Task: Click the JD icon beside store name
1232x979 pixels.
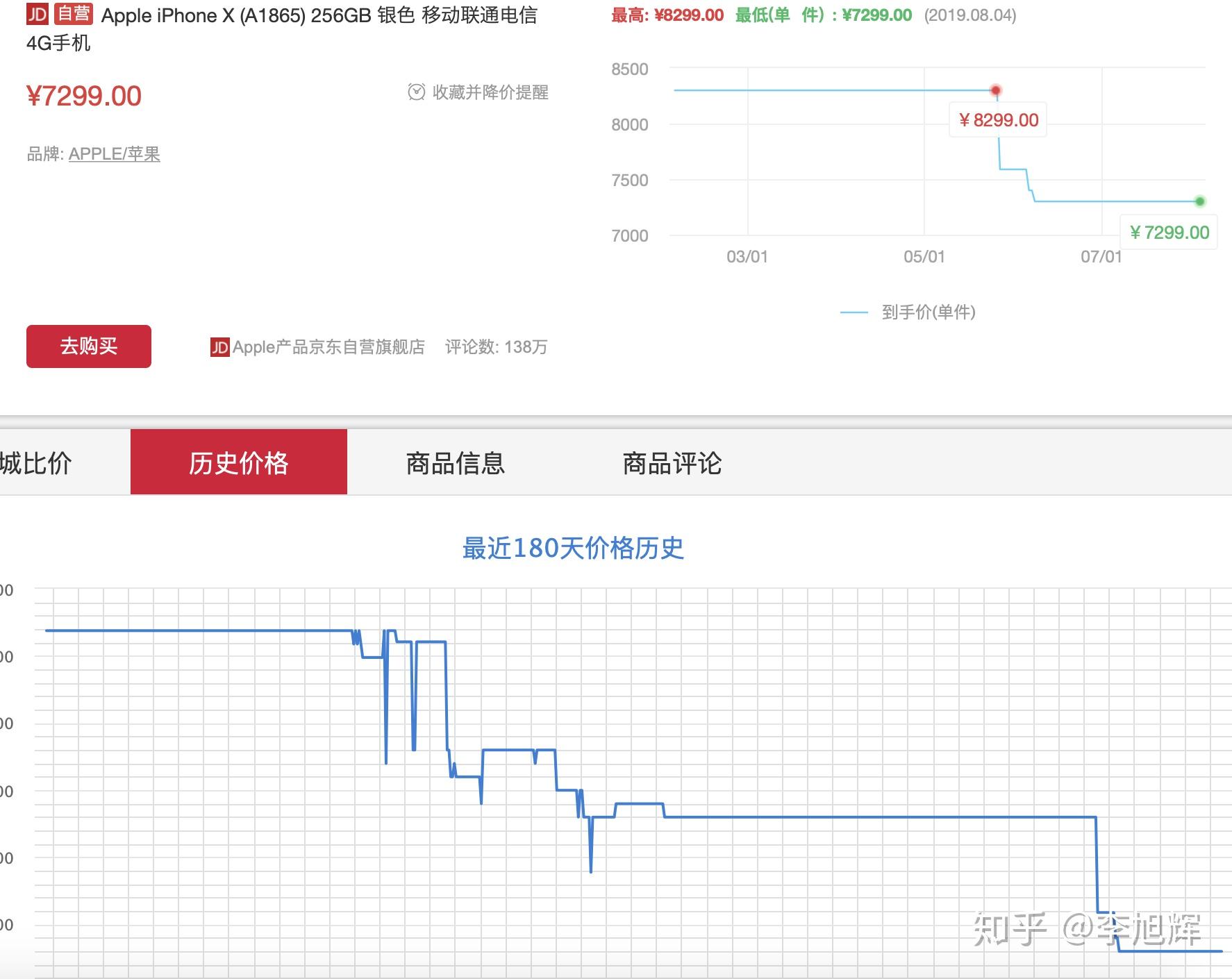Action: (219, 347)
